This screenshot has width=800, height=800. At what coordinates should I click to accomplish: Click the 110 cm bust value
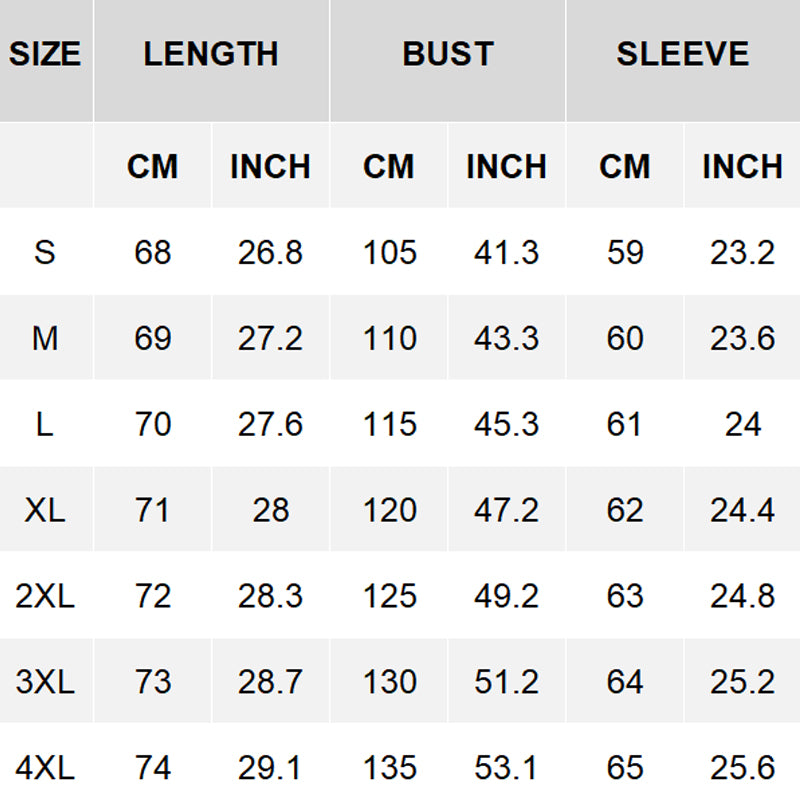pyautogui.click(x=389, y=339)
